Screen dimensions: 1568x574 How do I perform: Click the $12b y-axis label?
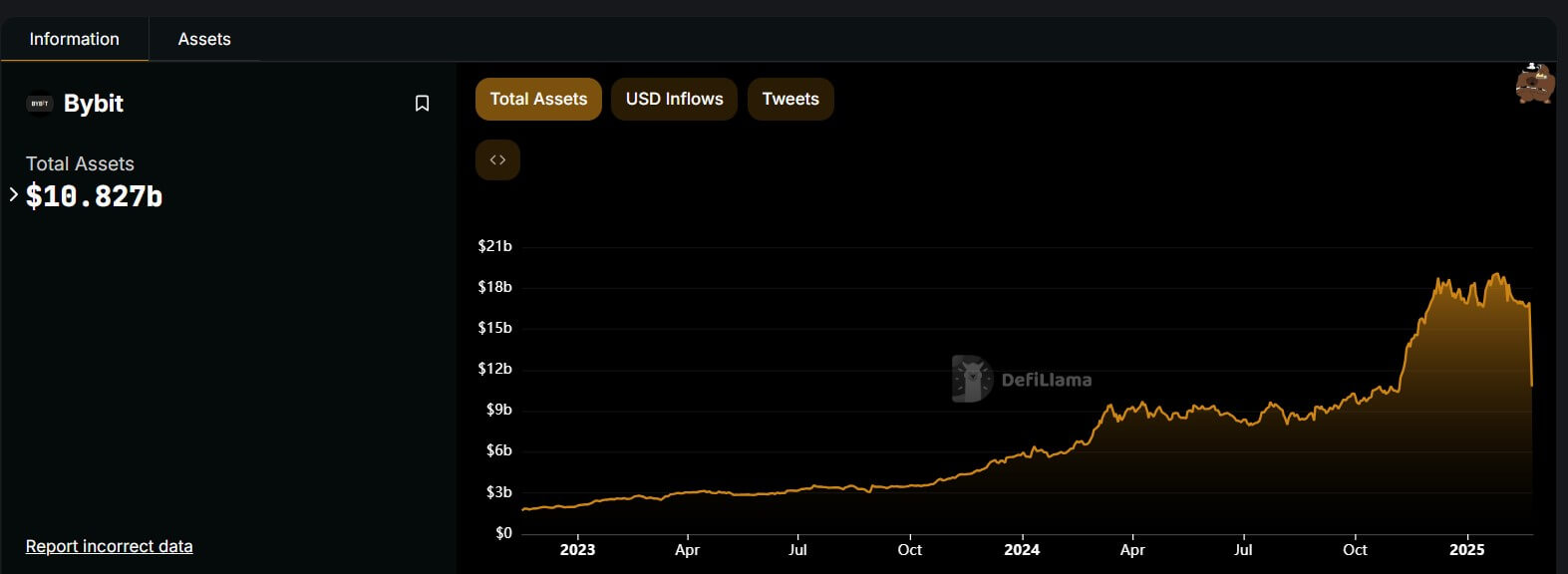[495, 369]
